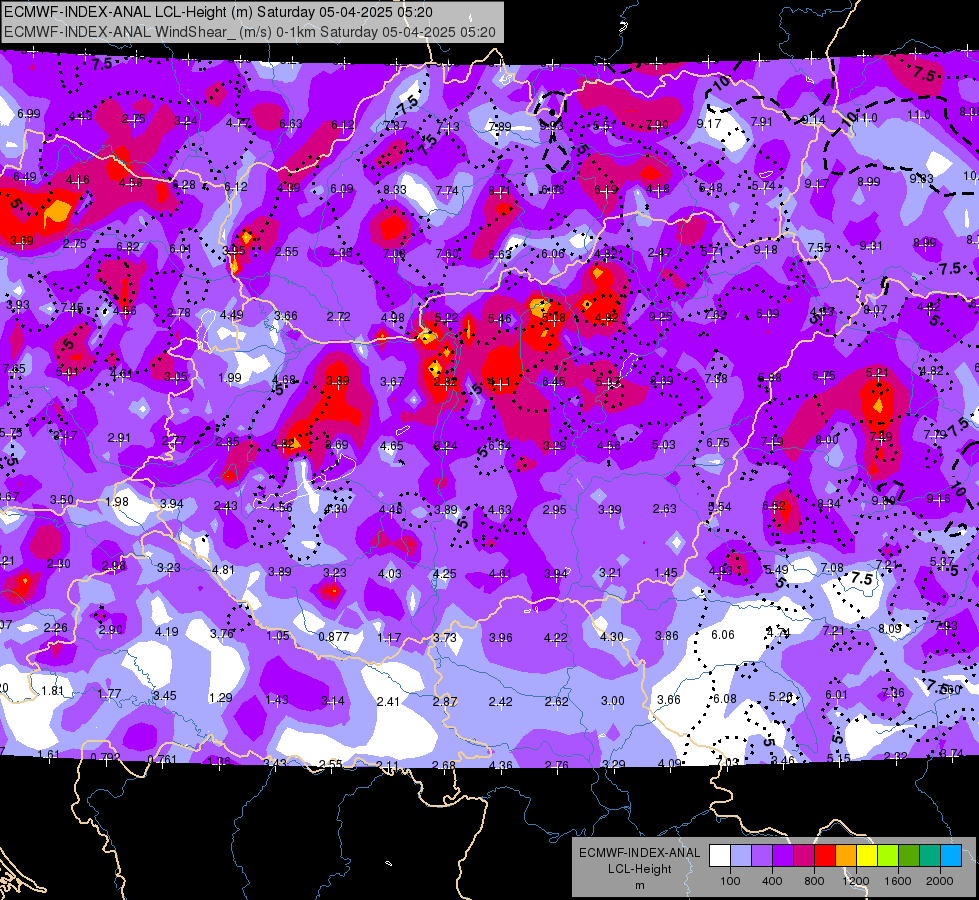Click the wind shear value 3.00
This screenshot has width=979, height=900.
tap(612, 701)
